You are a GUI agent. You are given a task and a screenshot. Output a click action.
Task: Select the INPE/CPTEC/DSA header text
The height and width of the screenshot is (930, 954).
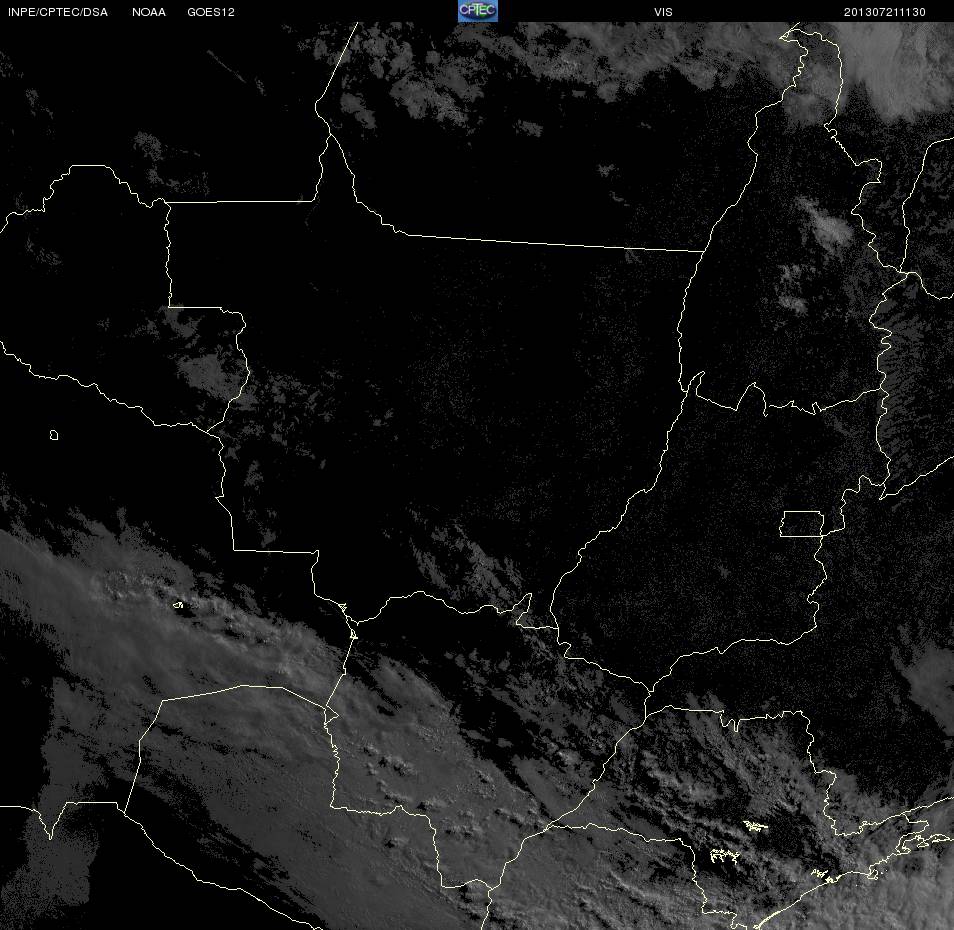[x=58, y=12]
